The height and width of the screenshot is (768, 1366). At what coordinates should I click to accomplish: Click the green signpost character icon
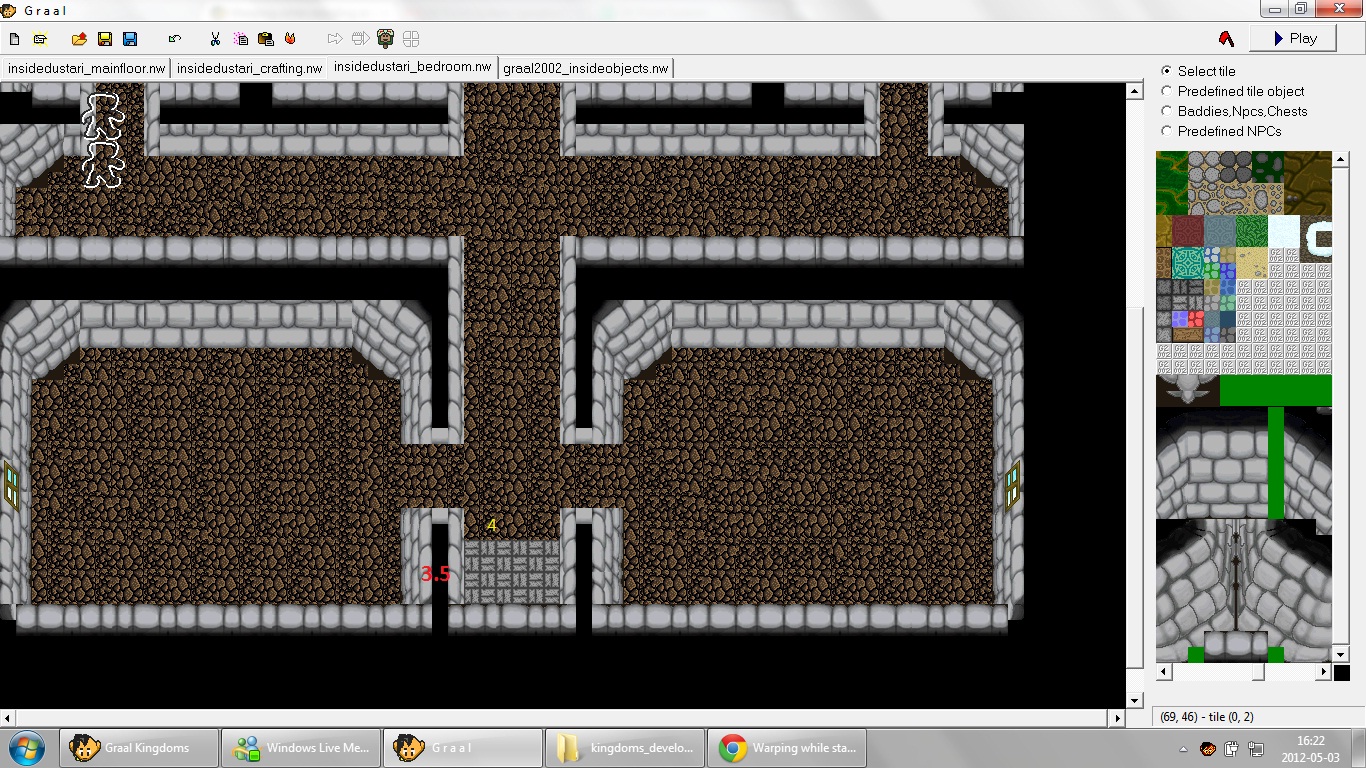click(386, 39)
